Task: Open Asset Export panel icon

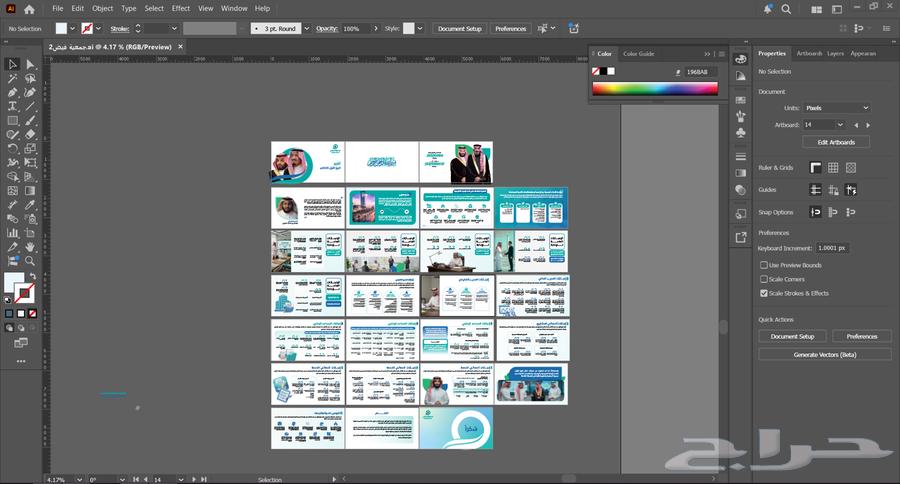Action: 740,237
